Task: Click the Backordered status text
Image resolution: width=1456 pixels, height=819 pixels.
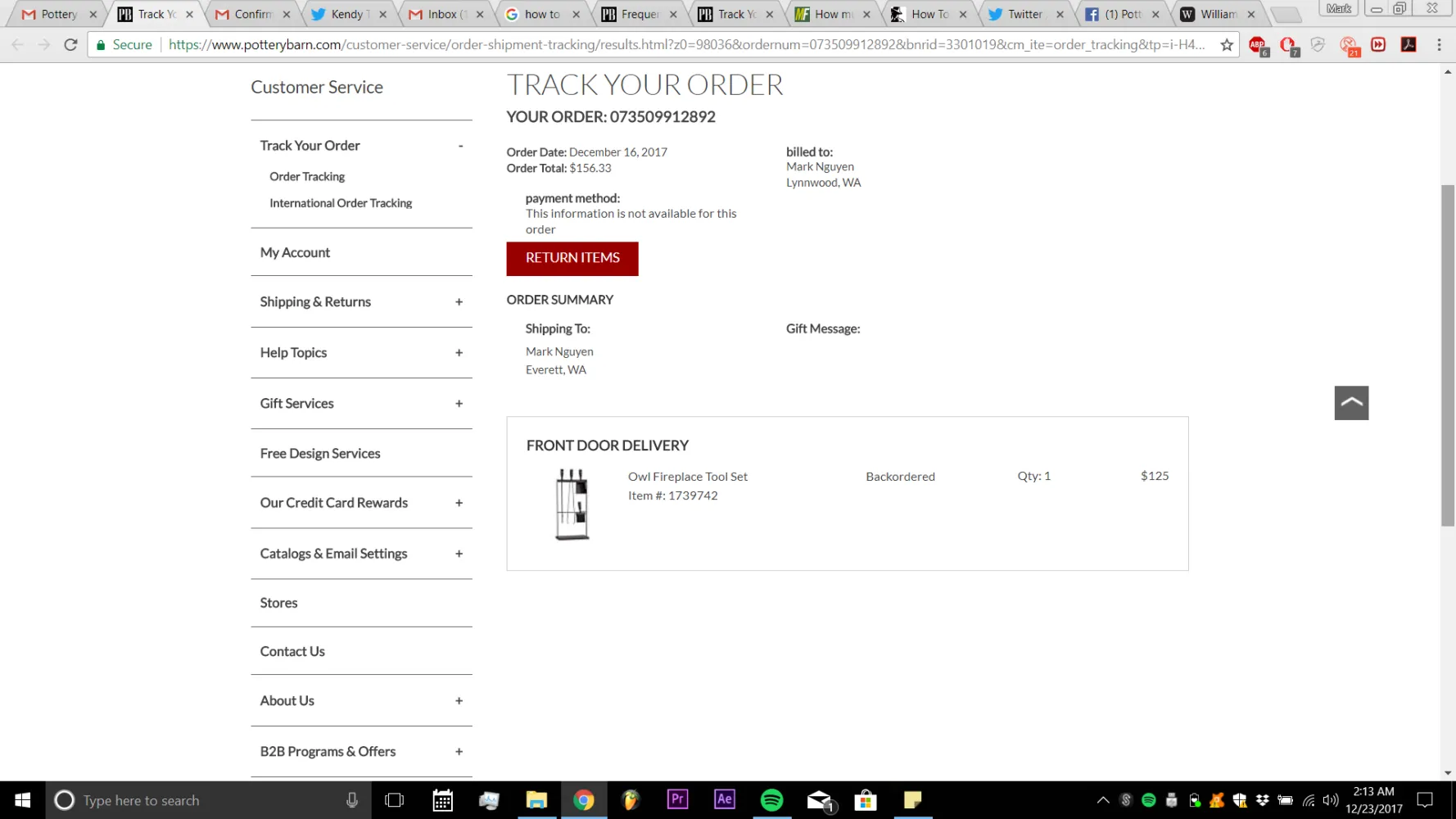Action: (900, 477)
